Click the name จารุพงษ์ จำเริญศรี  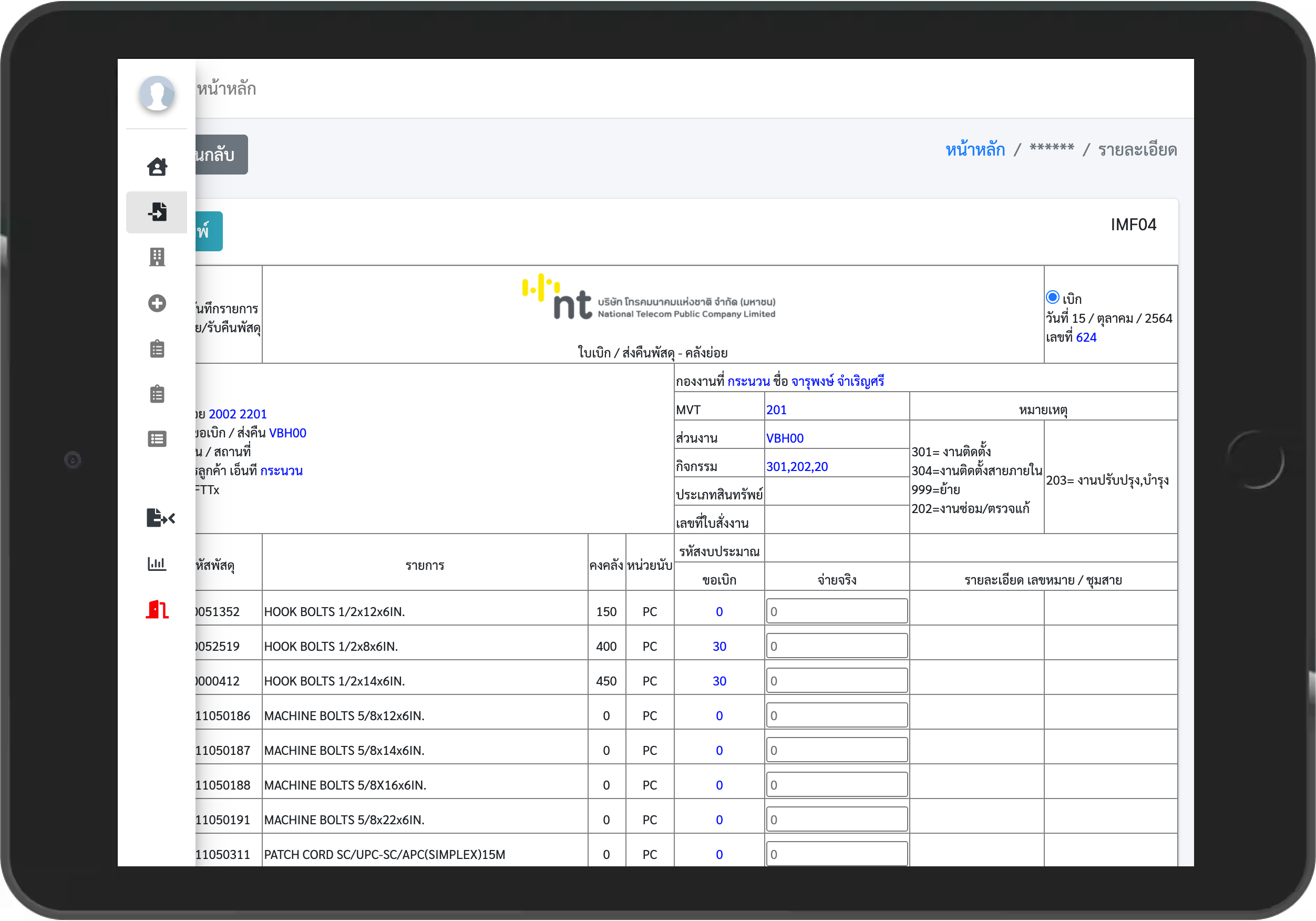click(x=837, y=381)
